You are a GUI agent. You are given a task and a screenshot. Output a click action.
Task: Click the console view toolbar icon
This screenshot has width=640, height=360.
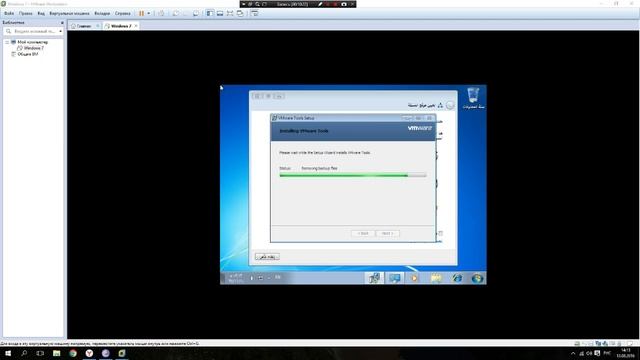[x=254, y=13]
